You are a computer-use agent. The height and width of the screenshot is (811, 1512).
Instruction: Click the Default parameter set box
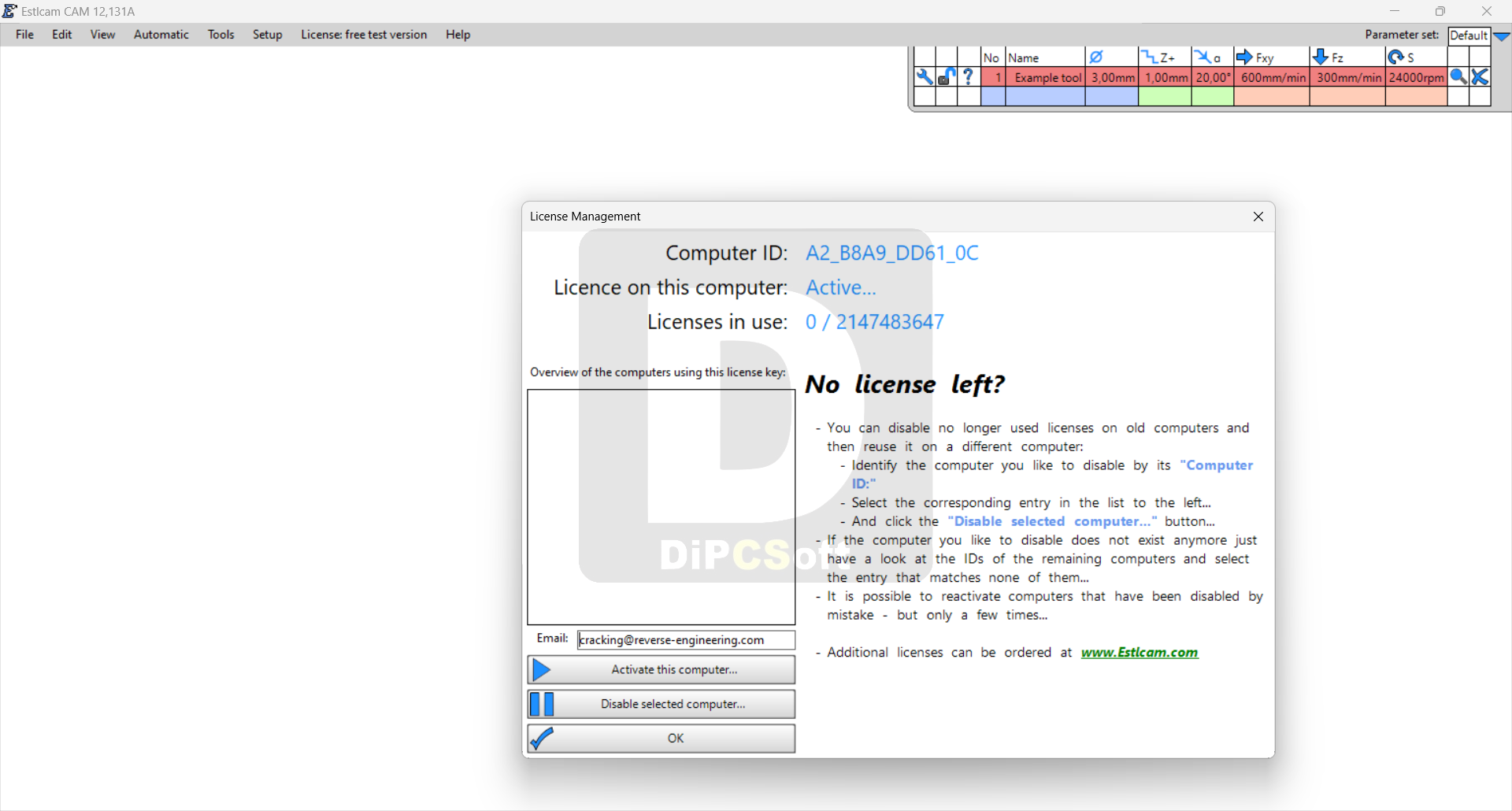tap(1469, 35)
